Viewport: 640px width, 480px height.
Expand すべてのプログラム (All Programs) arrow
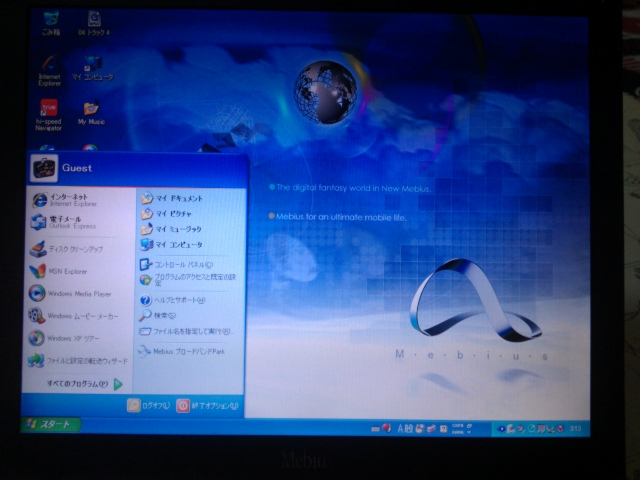(117, 383)
